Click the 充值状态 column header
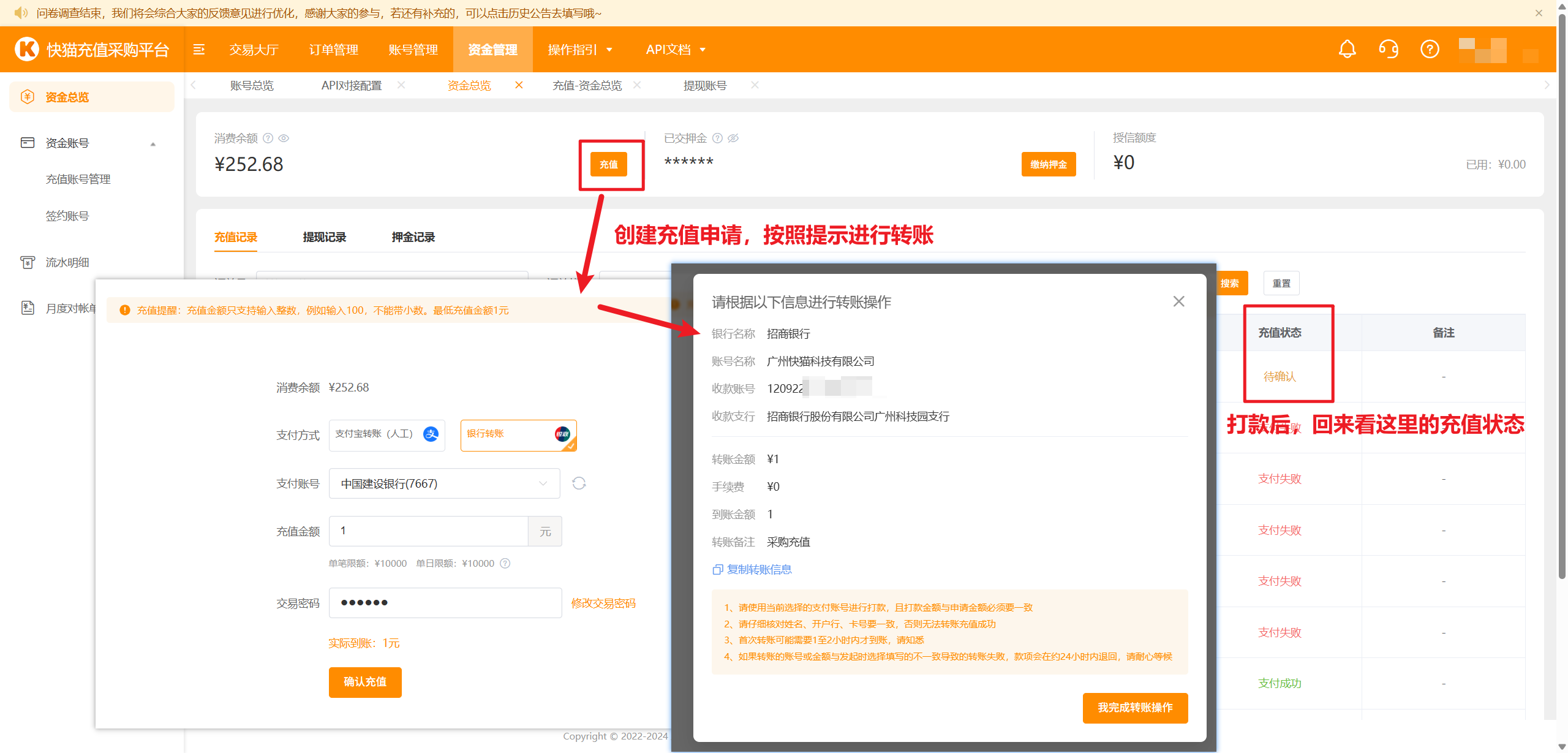Image resolution: width=1568 pixels, height=753 pixels. [1280, 333]
